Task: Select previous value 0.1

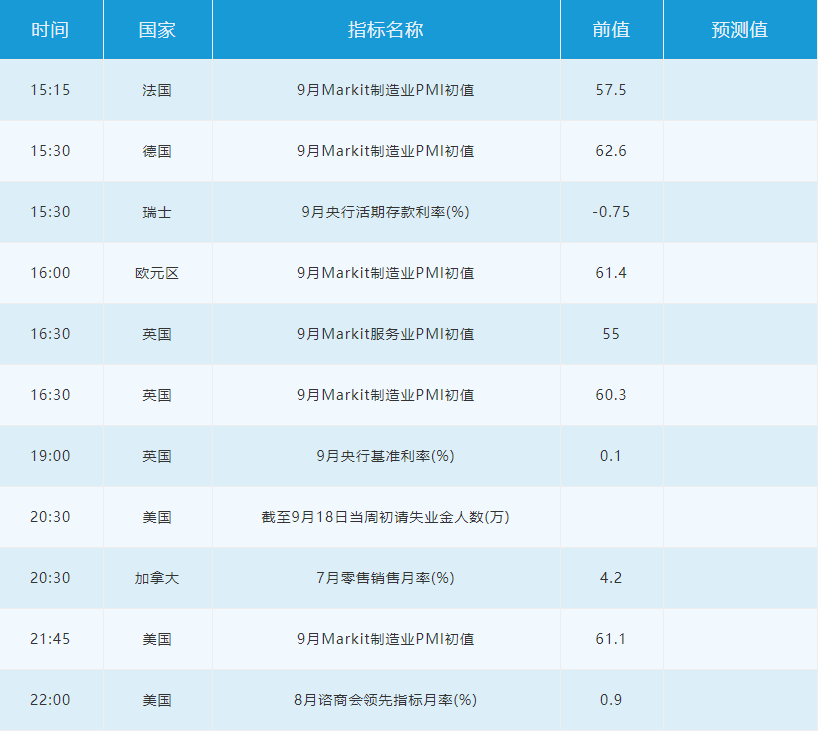Action: 611,456
